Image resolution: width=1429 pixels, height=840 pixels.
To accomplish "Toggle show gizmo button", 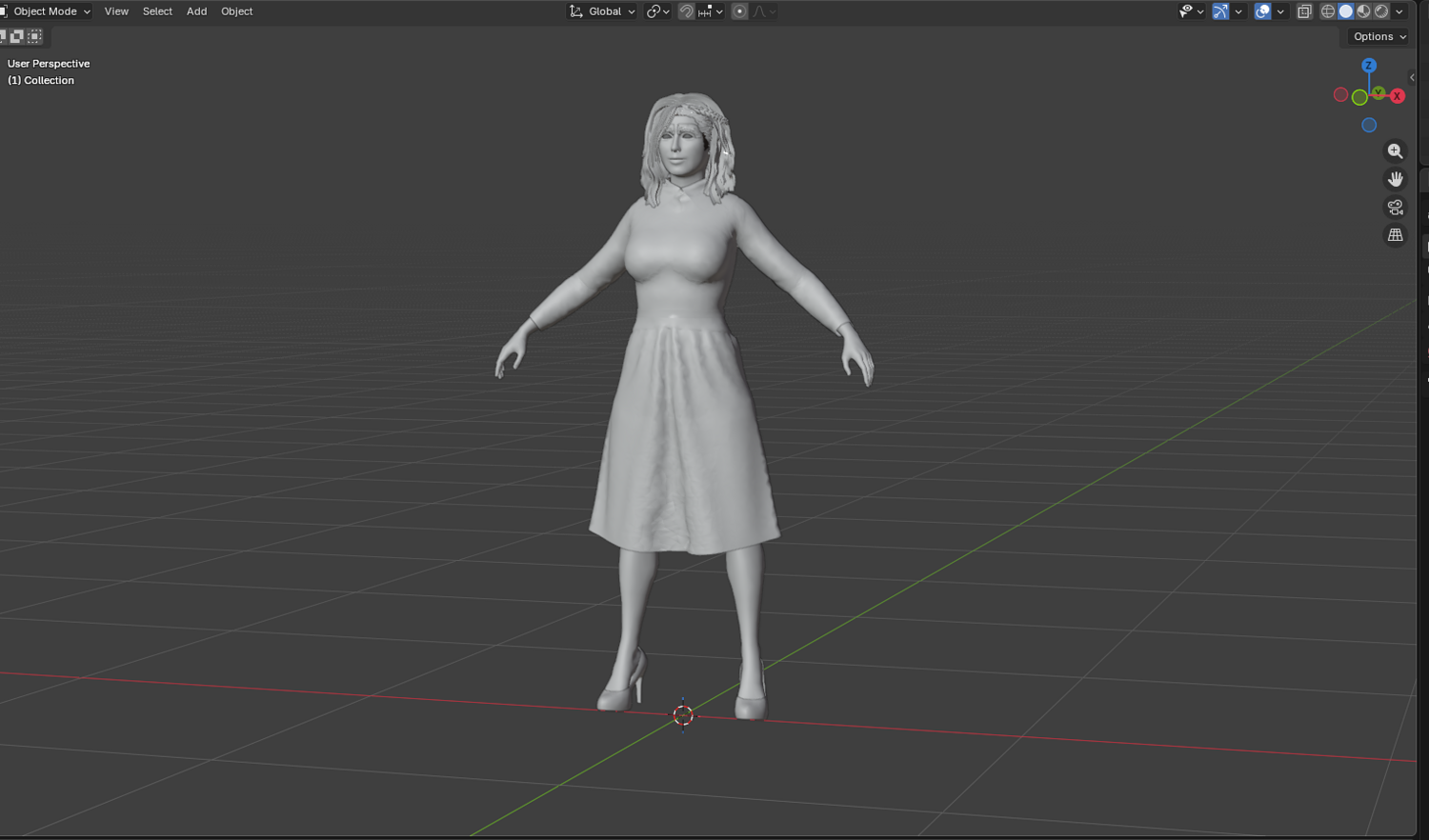I will (x=1220, y=11).
